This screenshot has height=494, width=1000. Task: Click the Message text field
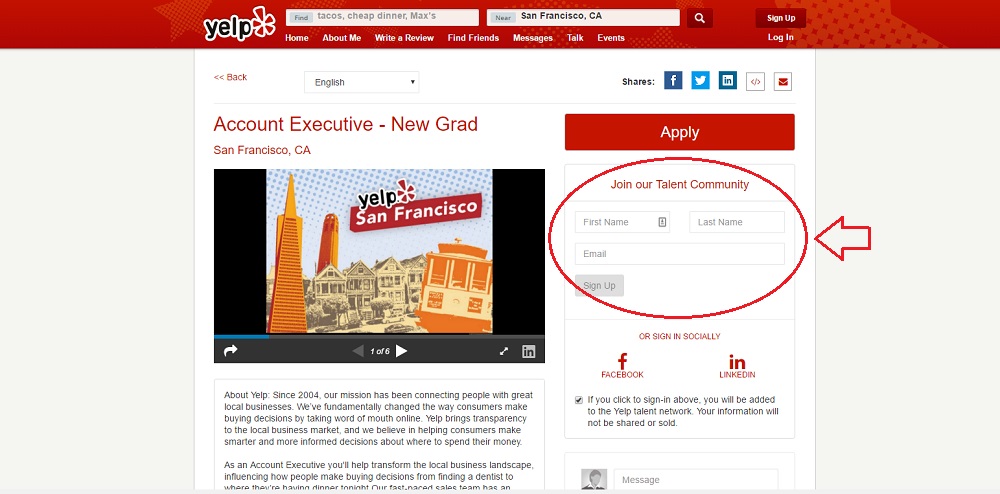point(696,480)
